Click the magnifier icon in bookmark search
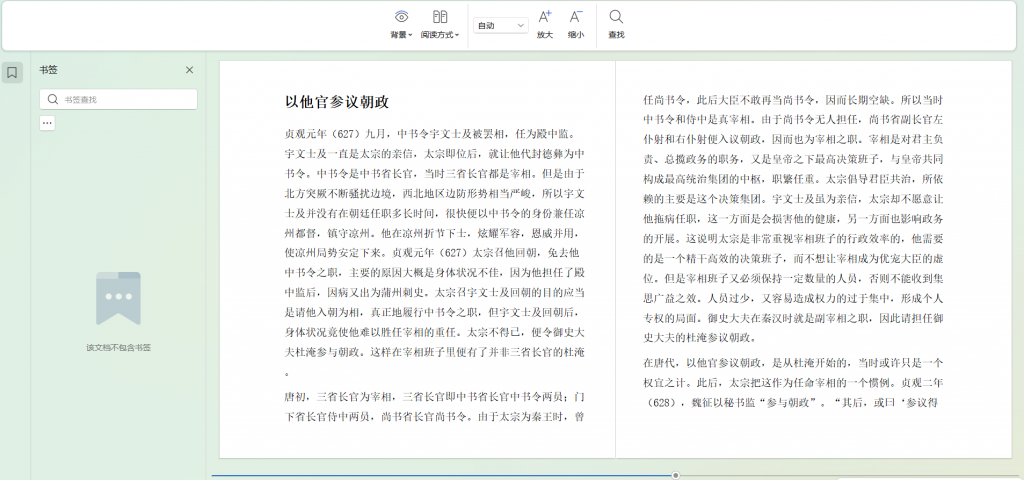Screen dimensions: 1024x480 [53, 99]
